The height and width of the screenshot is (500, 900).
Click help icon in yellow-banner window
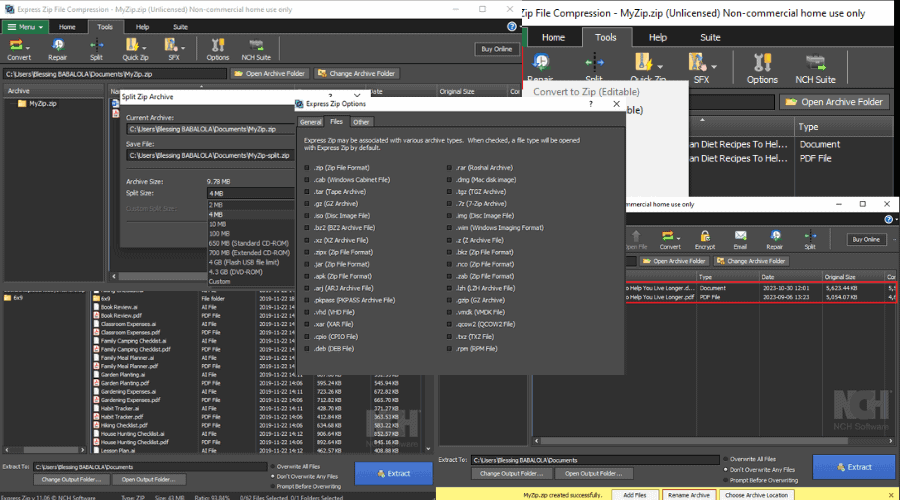pos(889,219)
